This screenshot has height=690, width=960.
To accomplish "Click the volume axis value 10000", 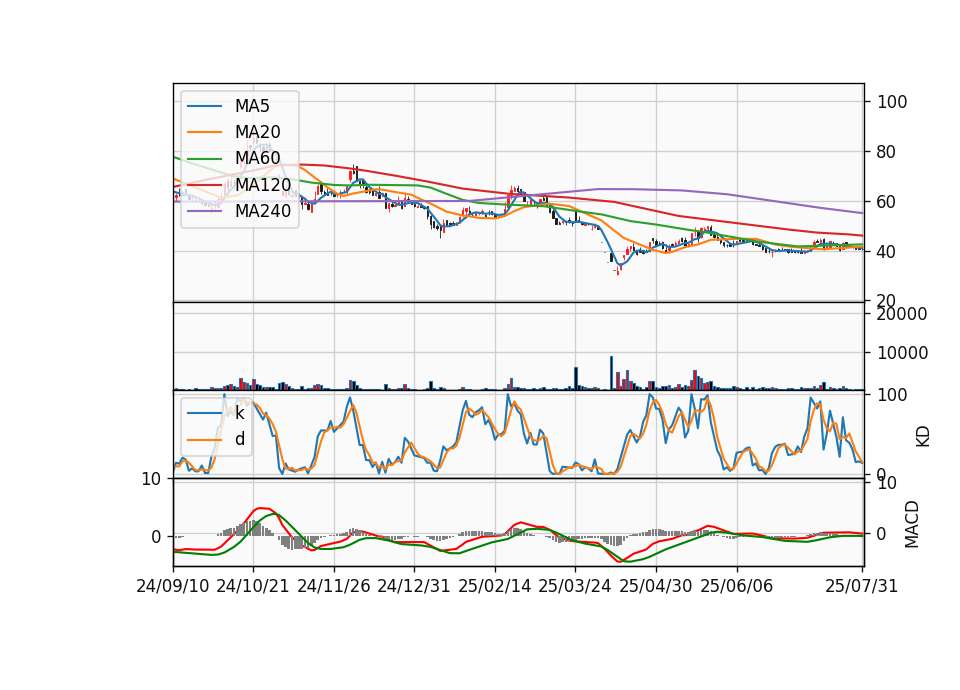I will point(902,353).
